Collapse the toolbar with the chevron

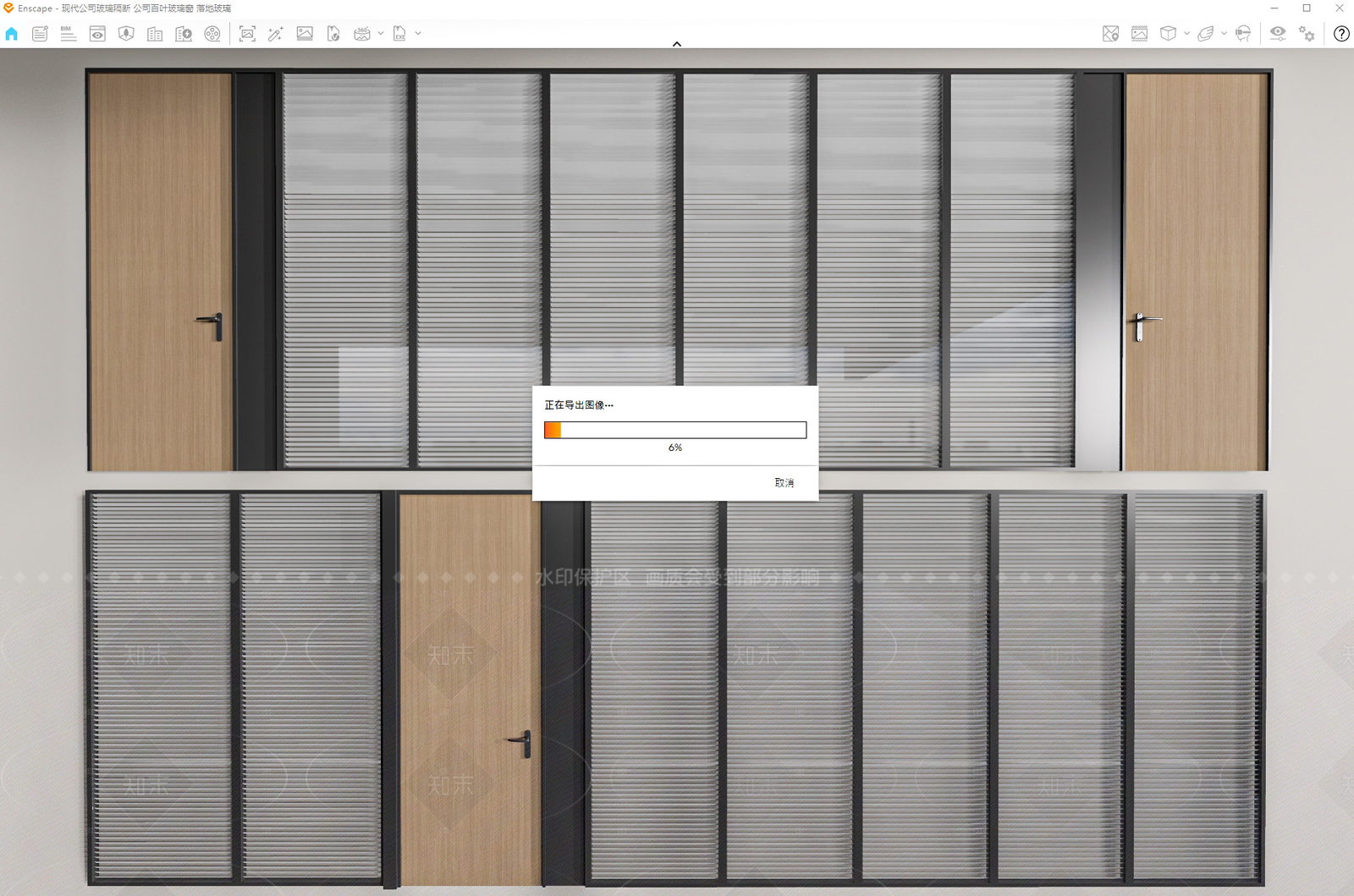coord(677,44)
